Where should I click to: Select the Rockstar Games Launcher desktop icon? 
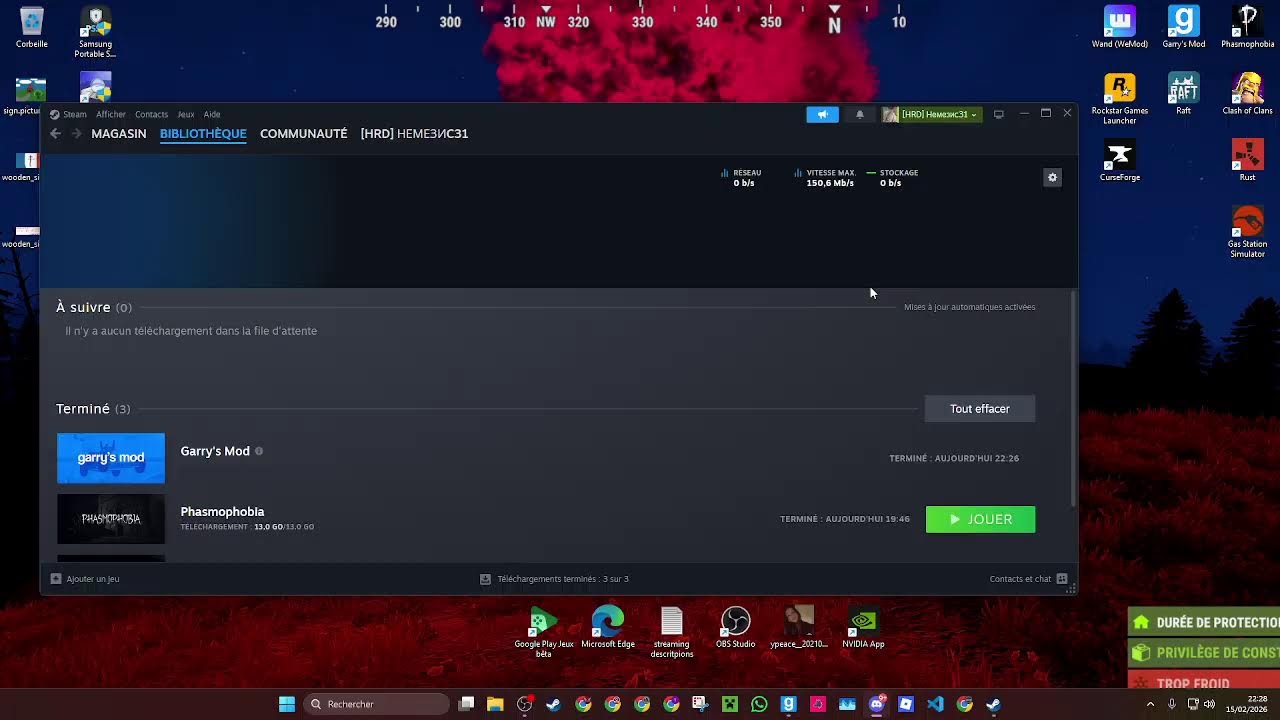(1119, 99)
